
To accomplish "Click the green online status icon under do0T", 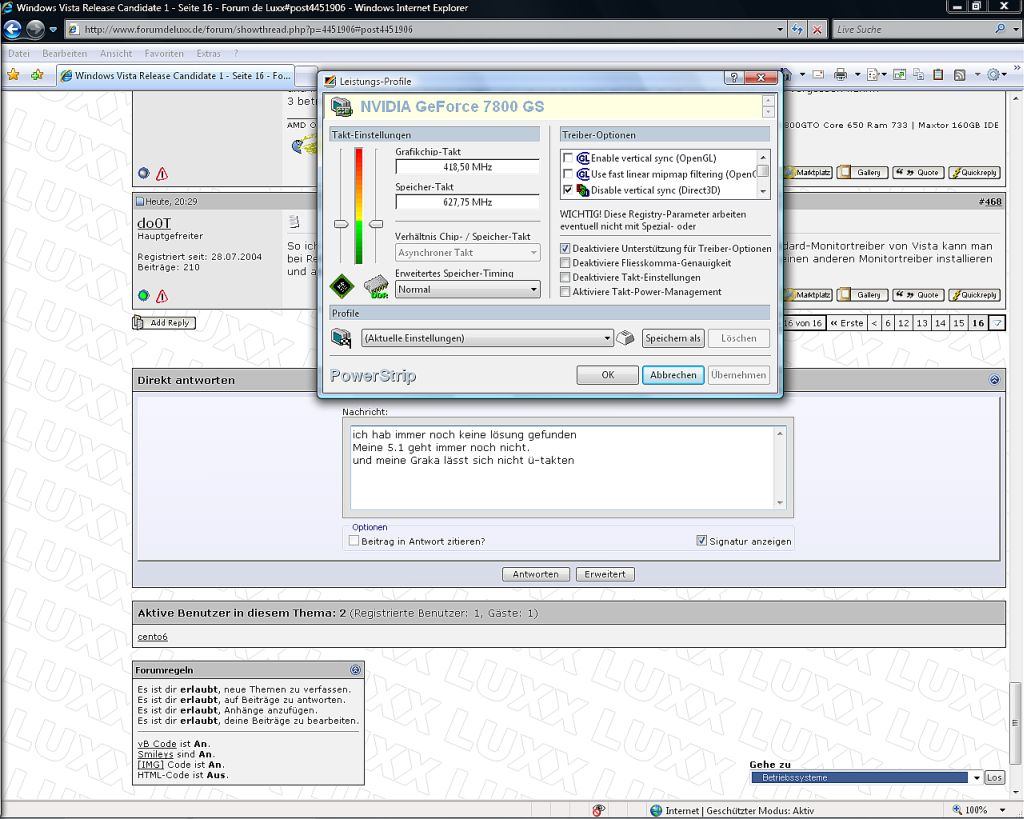I will pos(144,296).
